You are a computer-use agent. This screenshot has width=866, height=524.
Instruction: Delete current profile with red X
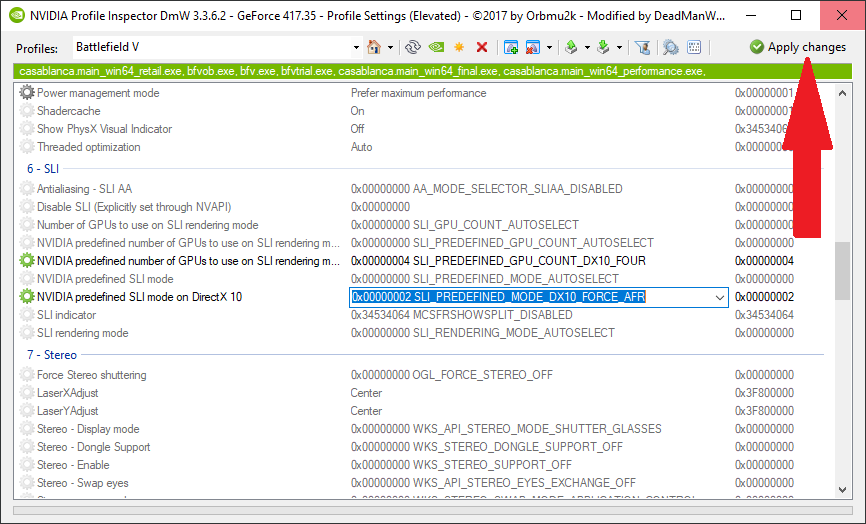(482, 47)
